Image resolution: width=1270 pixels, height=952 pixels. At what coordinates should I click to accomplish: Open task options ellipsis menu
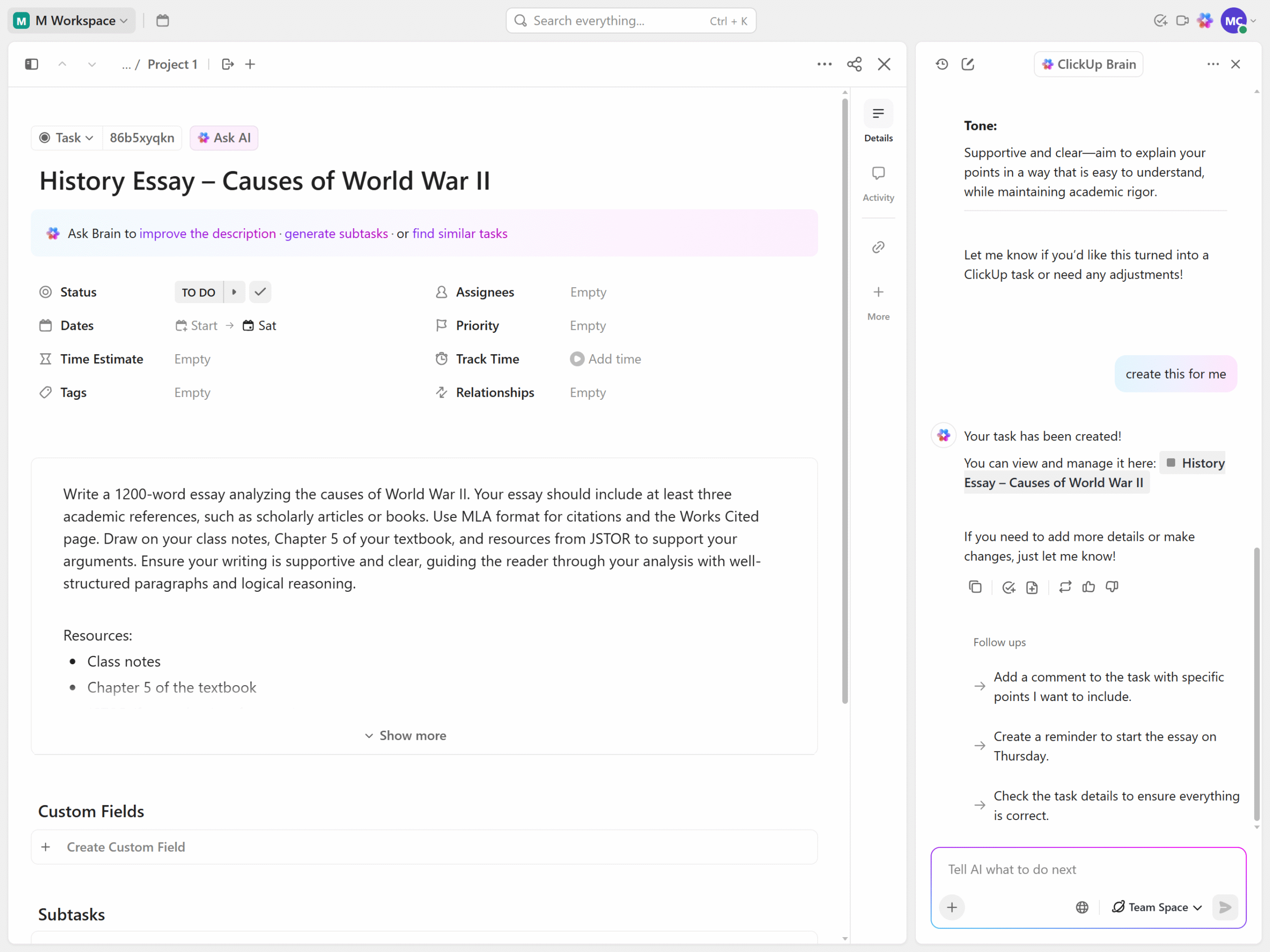click(825, 64)
